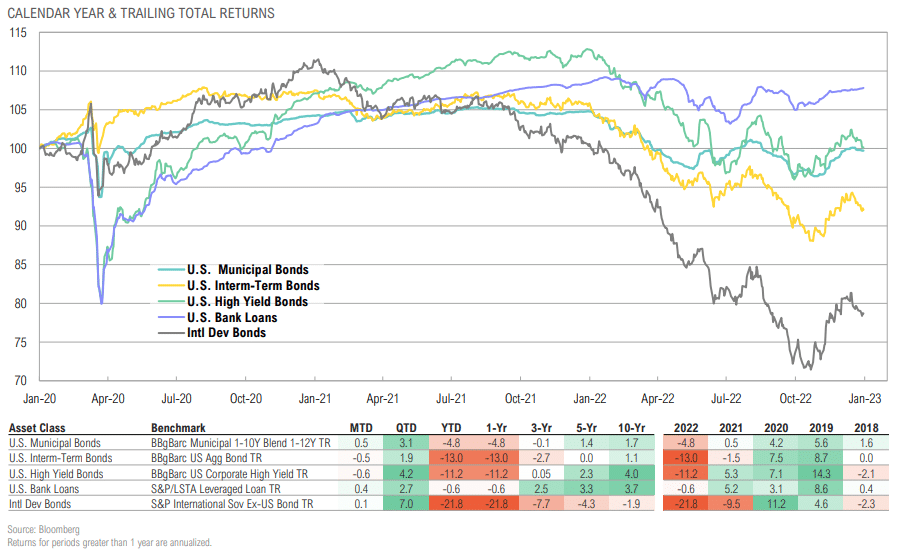898x551 pixels.
Task: Click the 2019 column header
Action: [x=821, y=428]
